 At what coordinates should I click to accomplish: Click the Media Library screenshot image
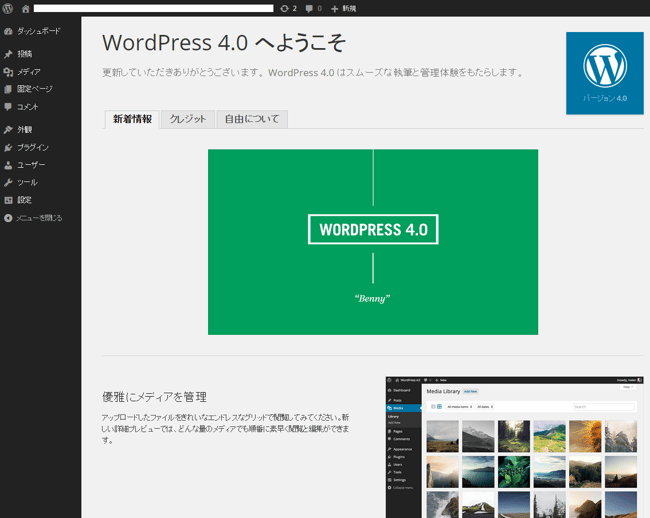(x=514, y=447)
